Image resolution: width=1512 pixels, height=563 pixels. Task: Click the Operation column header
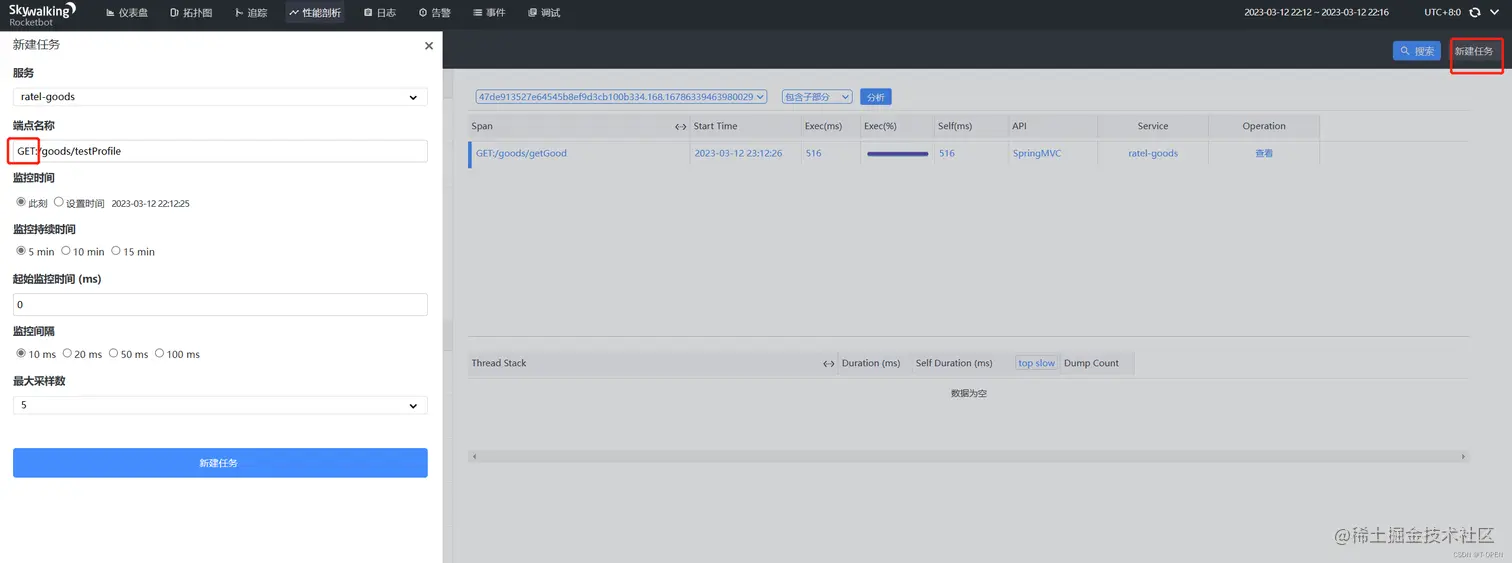click(1264, 126)
